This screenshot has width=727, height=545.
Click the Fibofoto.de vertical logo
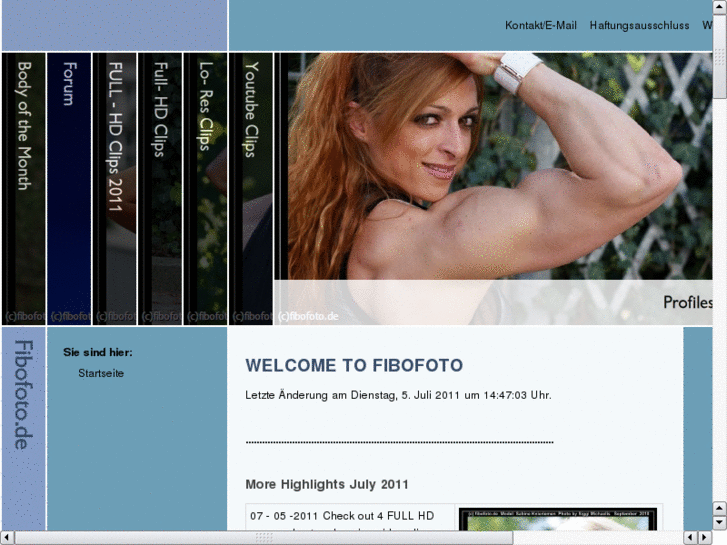click(24, 395)
